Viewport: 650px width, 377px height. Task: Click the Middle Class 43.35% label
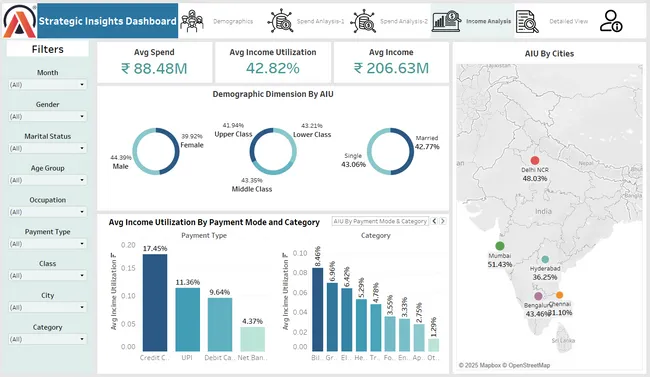pos(252,185)
